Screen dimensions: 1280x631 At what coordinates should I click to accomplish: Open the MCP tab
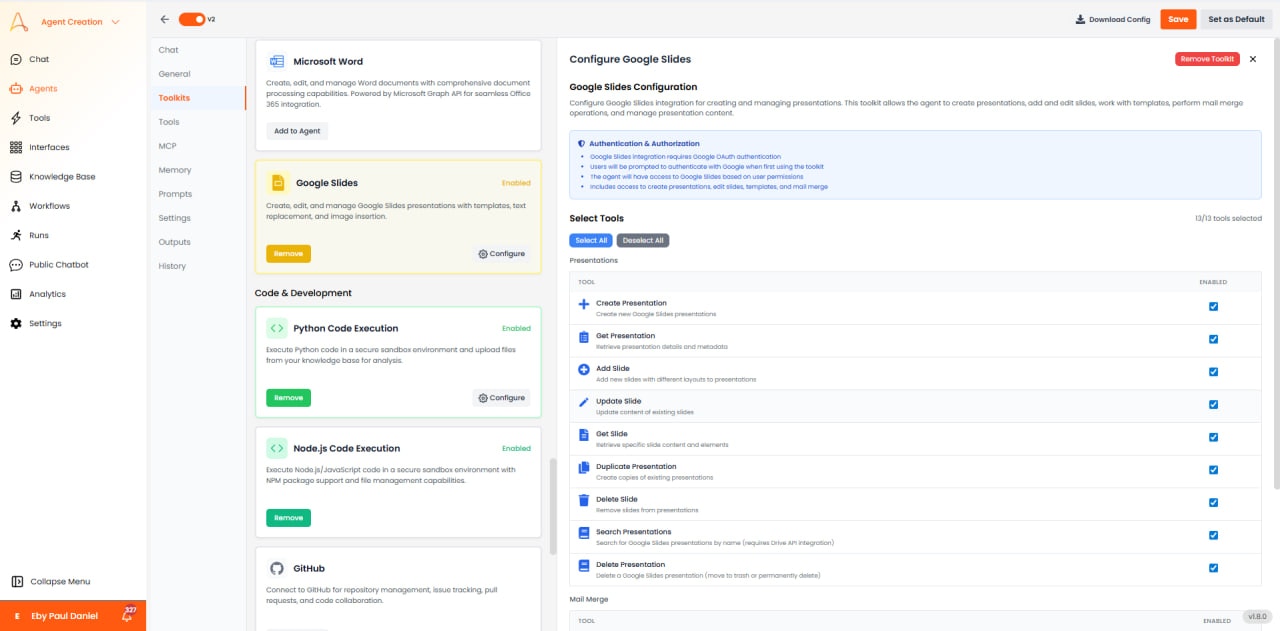[x=167, y=145]
